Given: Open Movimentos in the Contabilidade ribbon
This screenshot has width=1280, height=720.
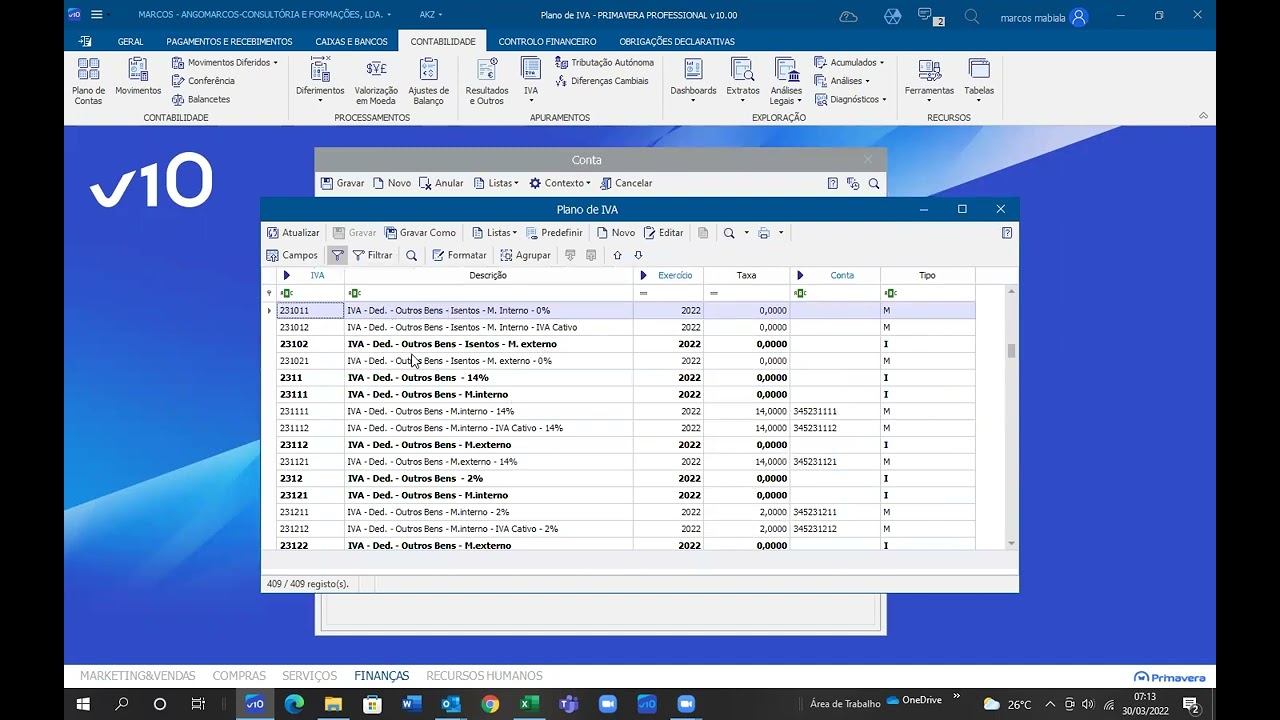Looking at the screenshot, I should pos(138,77).
